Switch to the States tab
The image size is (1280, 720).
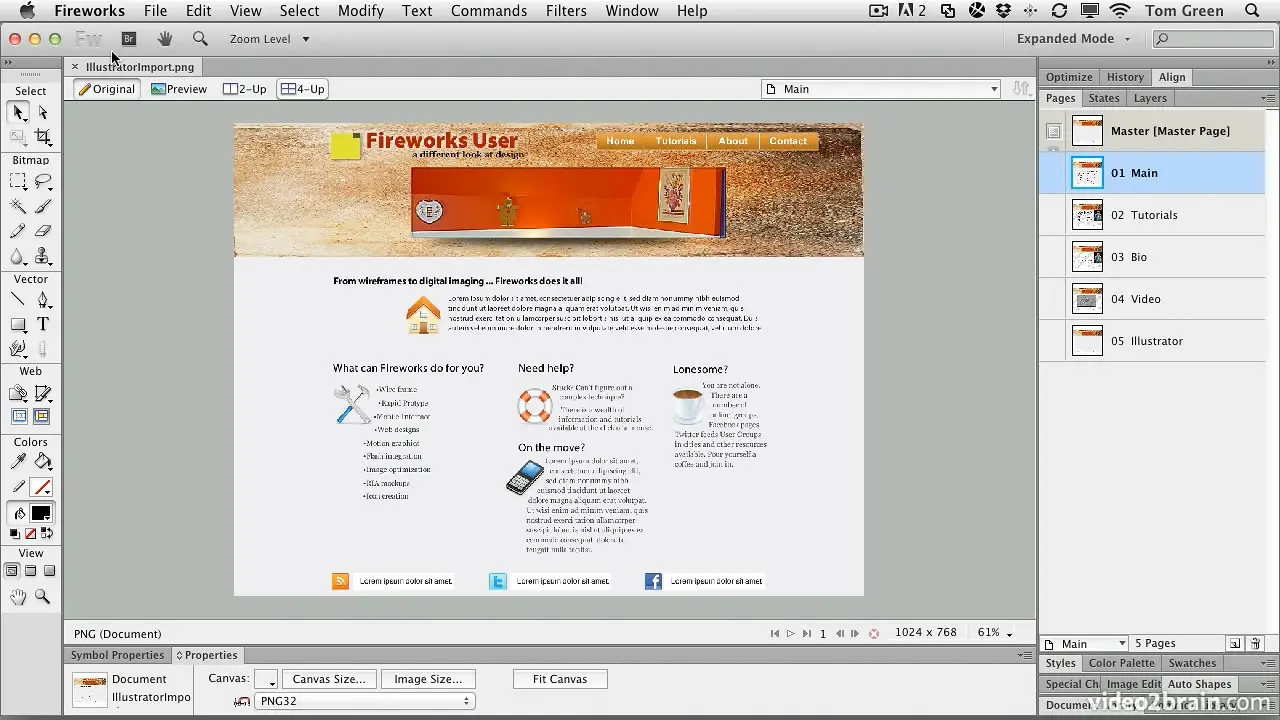(1104, 98)
